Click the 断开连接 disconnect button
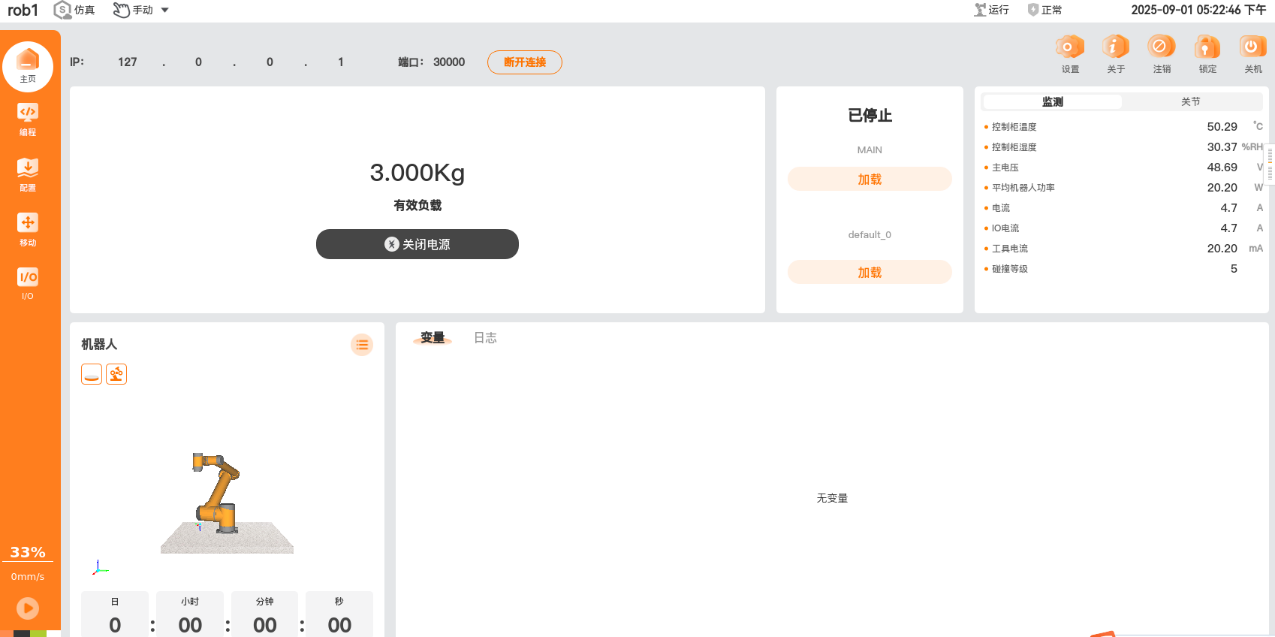Viewport: 1275px width, 637px height. click(x=525, y=62)
